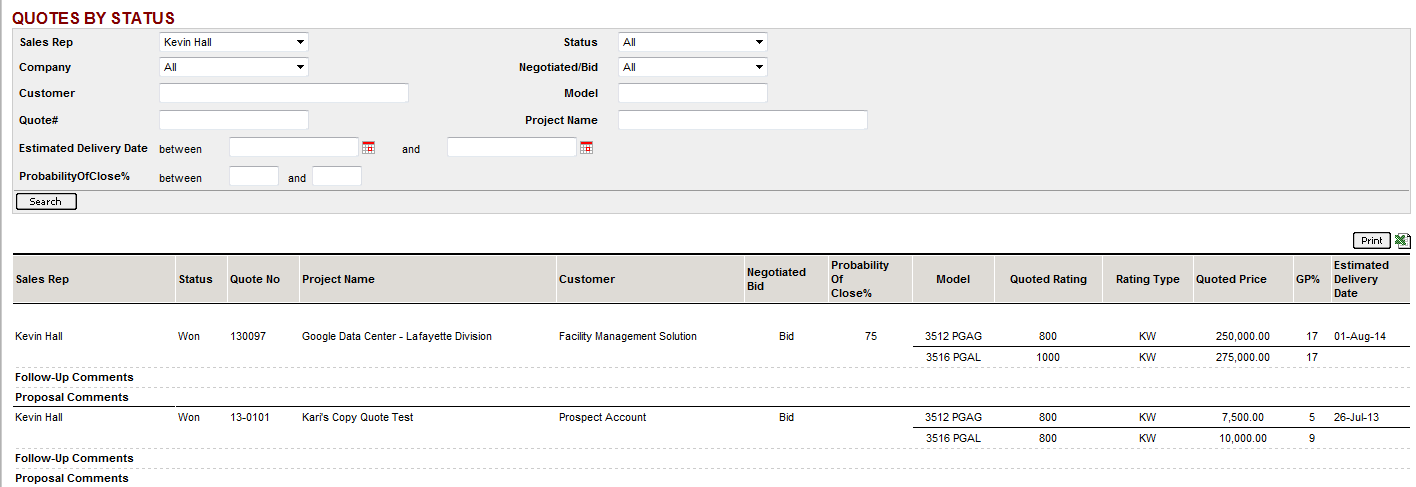Open the Negotiated/Bid dropdown
The width and height of the screenshot is (1416, 487).
tap(692, 67)
